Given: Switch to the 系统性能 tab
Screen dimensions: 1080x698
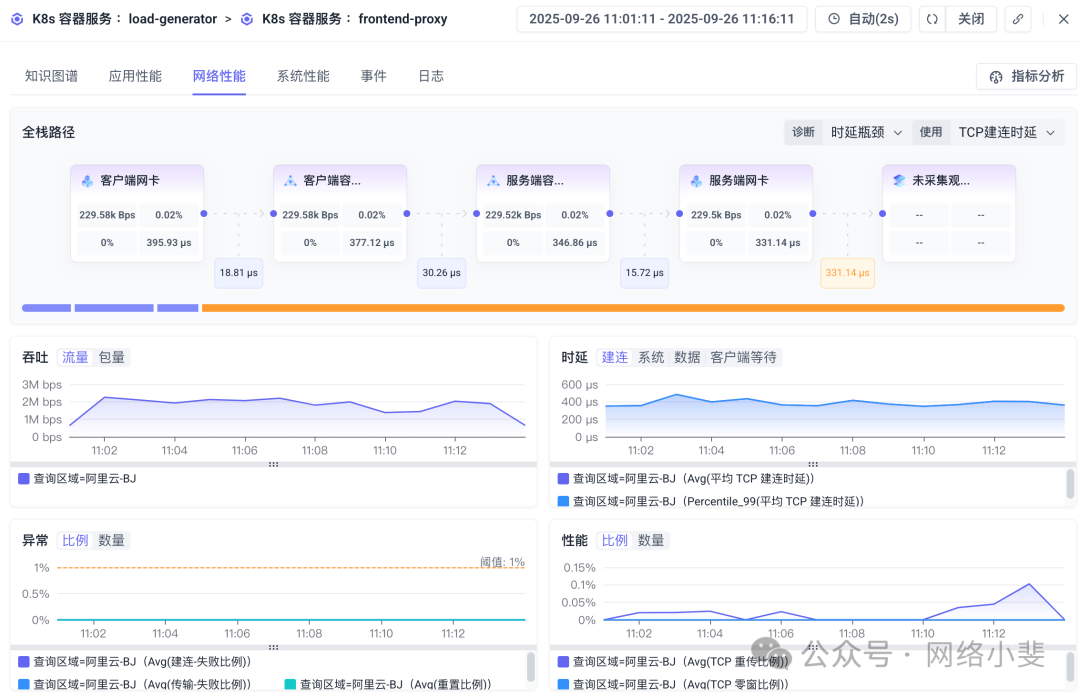Looking at the screenshot, I should coord(303,75).
